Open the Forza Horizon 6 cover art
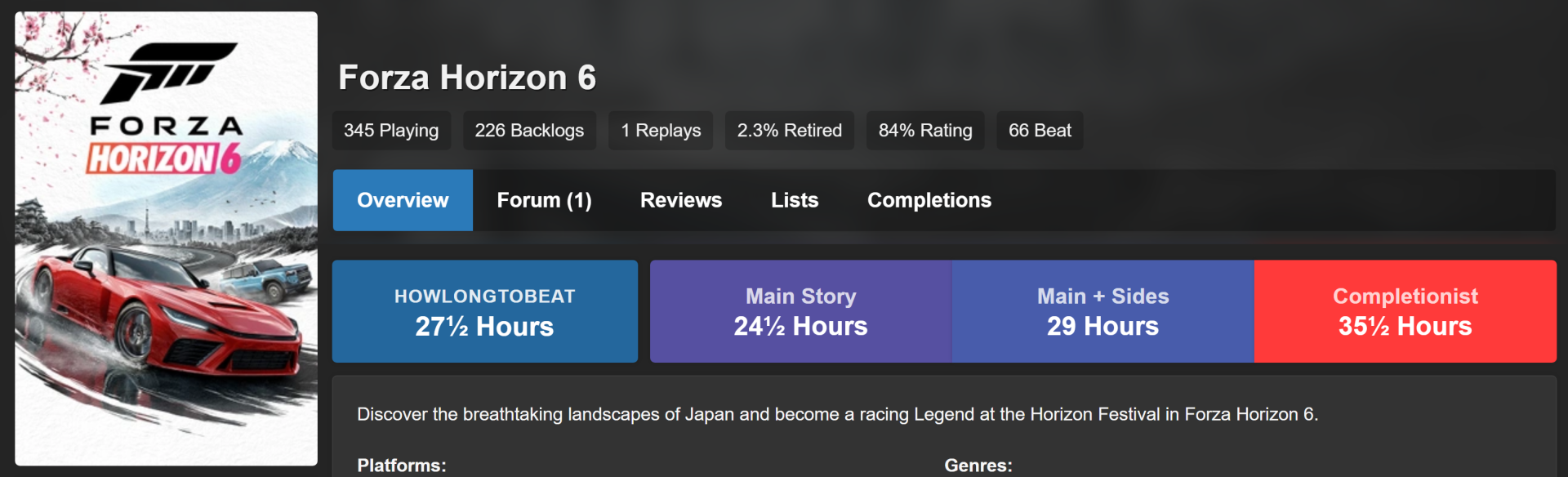The image size is (1568, 477). pos(166,238)
